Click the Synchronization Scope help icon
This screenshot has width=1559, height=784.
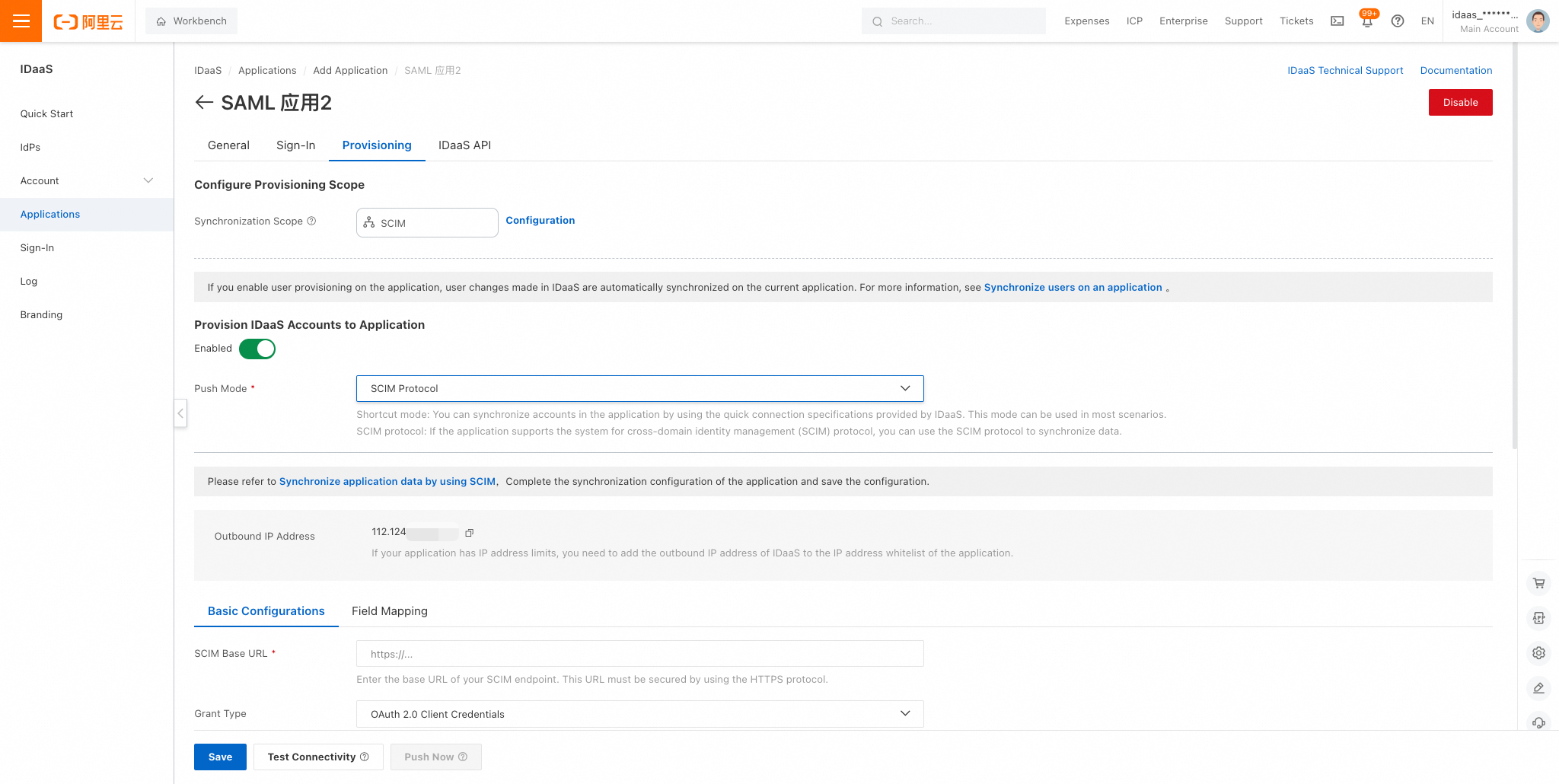click(x=311, y=221)
